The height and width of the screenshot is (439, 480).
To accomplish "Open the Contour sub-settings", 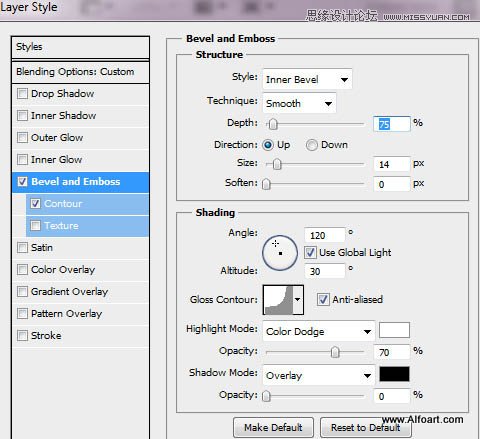I will 63,204.
